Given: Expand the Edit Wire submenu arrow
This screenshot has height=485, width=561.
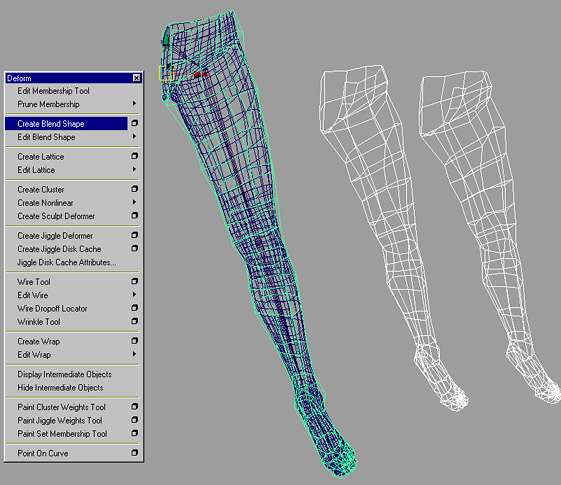Looking at the screenshot, I should coord(134,294).
